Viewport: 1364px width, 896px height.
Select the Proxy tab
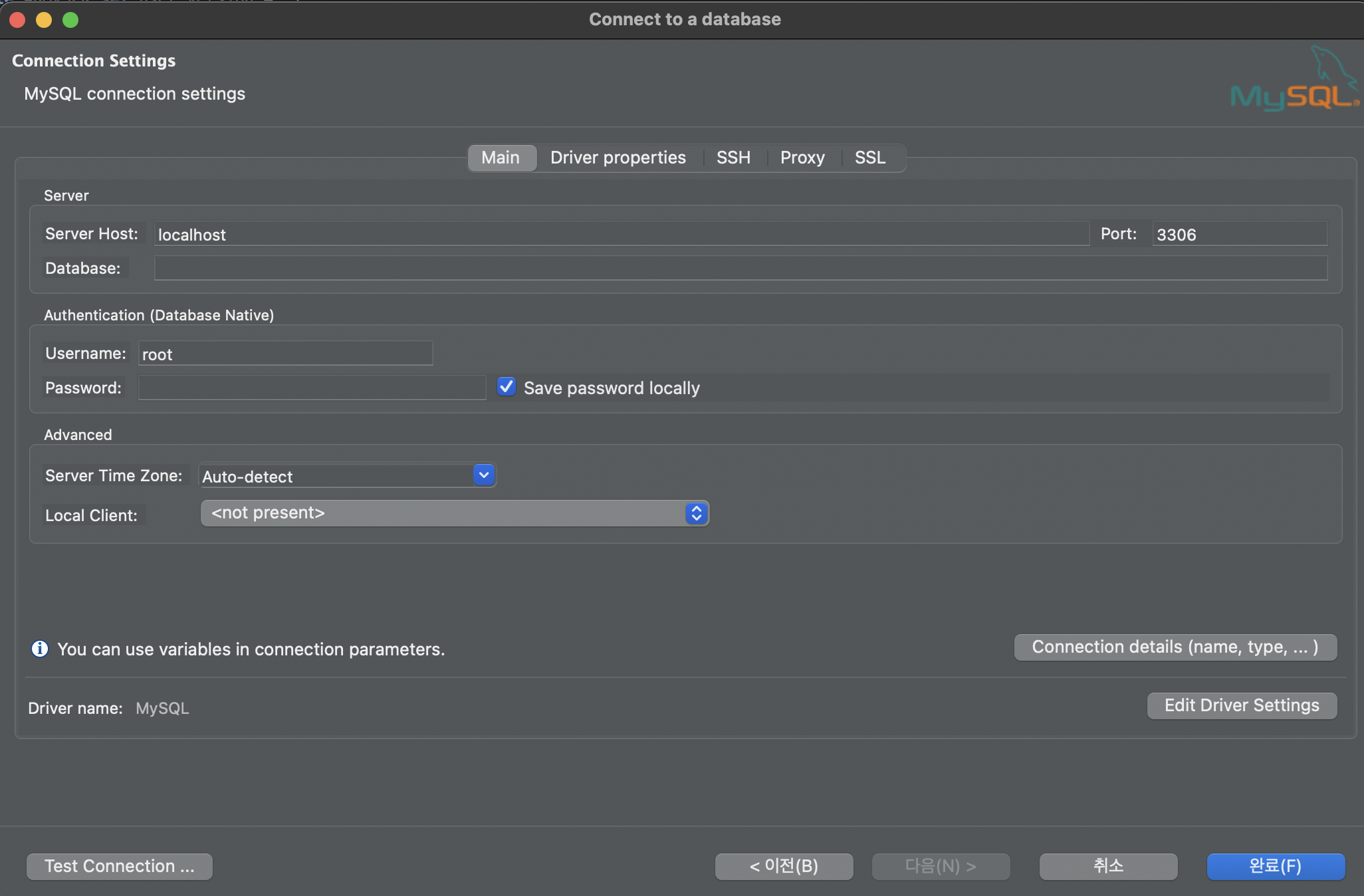pos(802,158)
